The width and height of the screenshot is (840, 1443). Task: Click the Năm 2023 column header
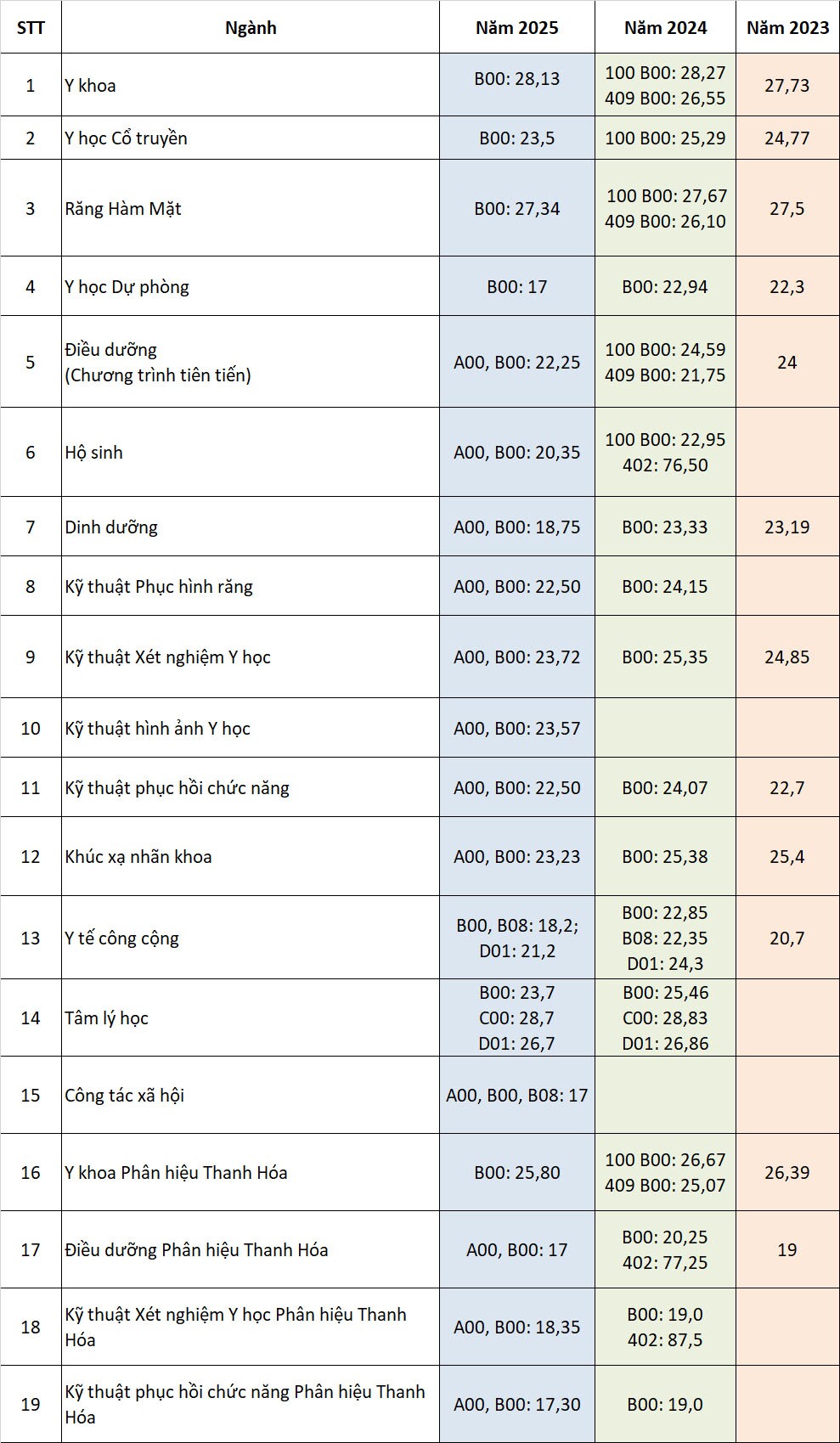click(x=787, y=27)
